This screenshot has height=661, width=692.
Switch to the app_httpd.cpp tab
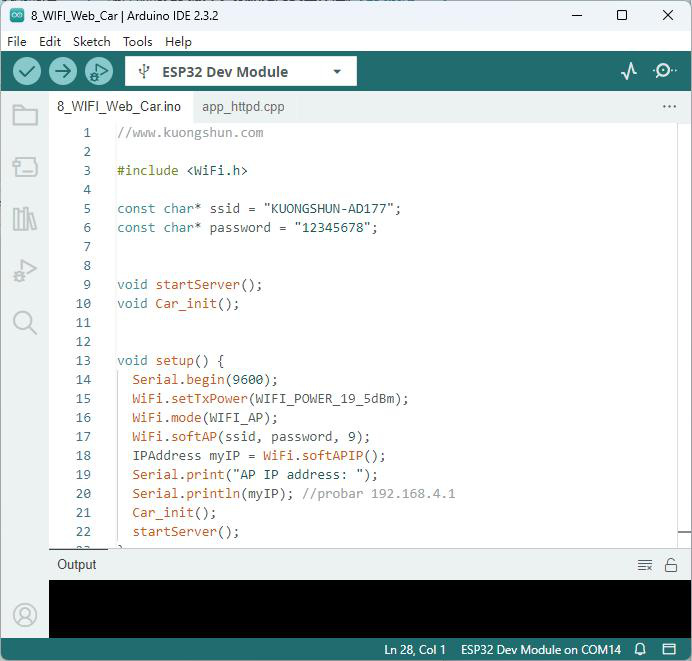pyautogui.click(x=243, y=107)
